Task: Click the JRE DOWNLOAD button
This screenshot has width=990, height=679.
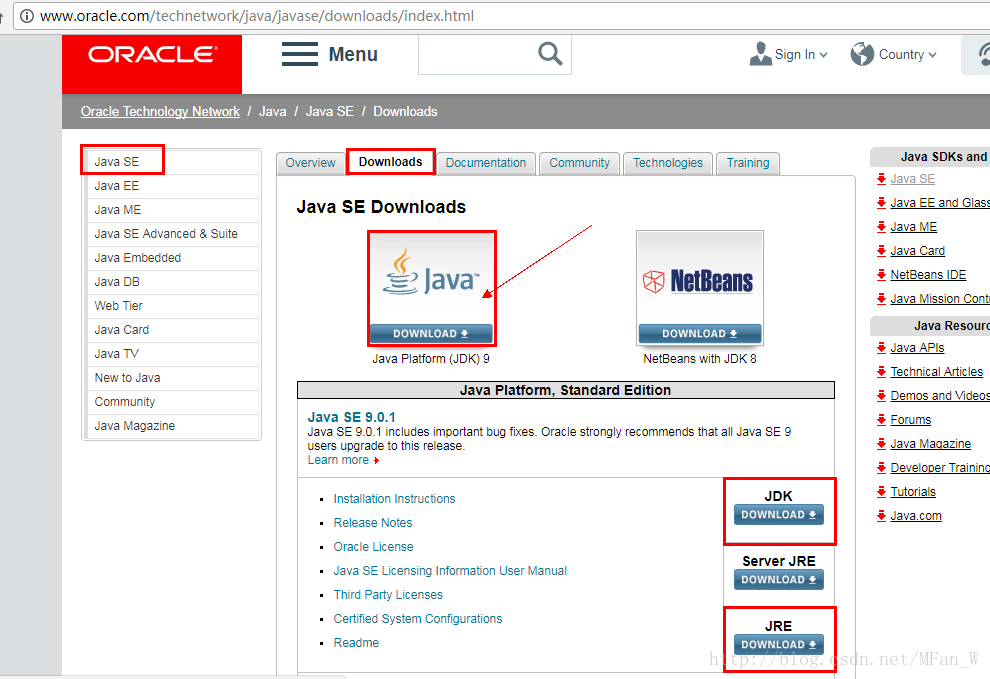Action: point(778,645)
